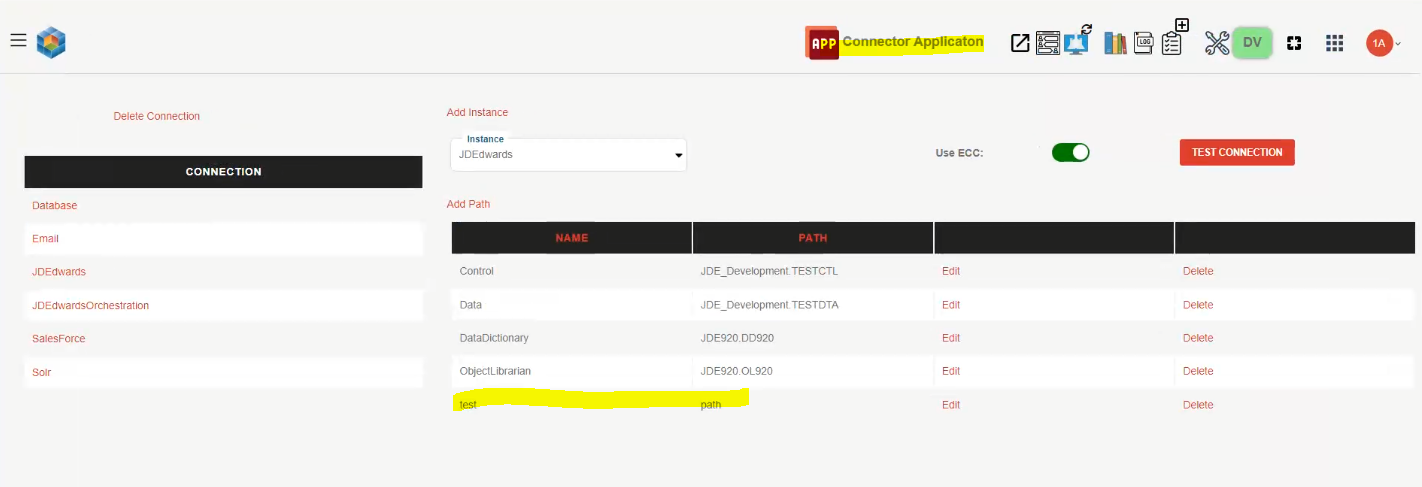Toggle the Use ECC switch
The image size is (1422, 487).
coord(1070,153)
